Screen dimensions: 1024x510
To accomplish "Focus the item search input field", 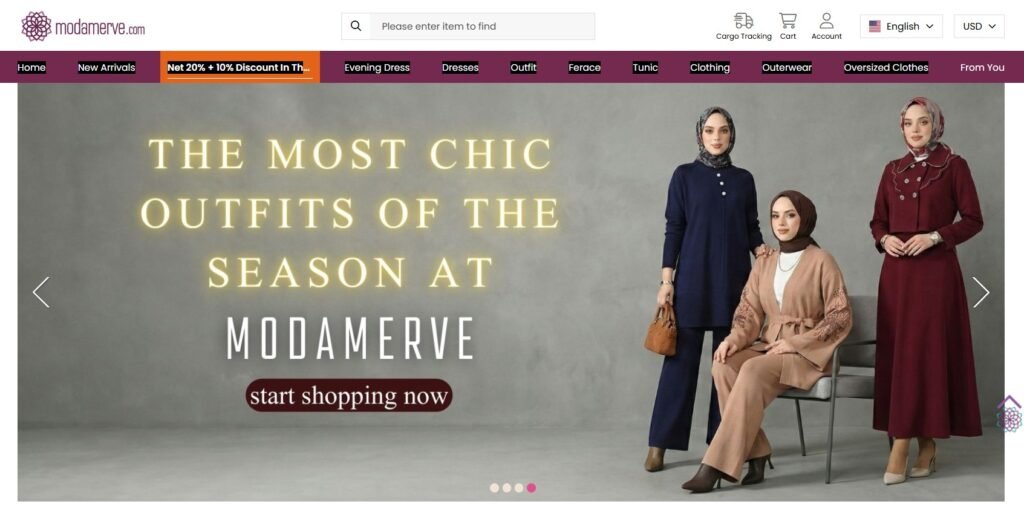I will [x=482, y=26].
